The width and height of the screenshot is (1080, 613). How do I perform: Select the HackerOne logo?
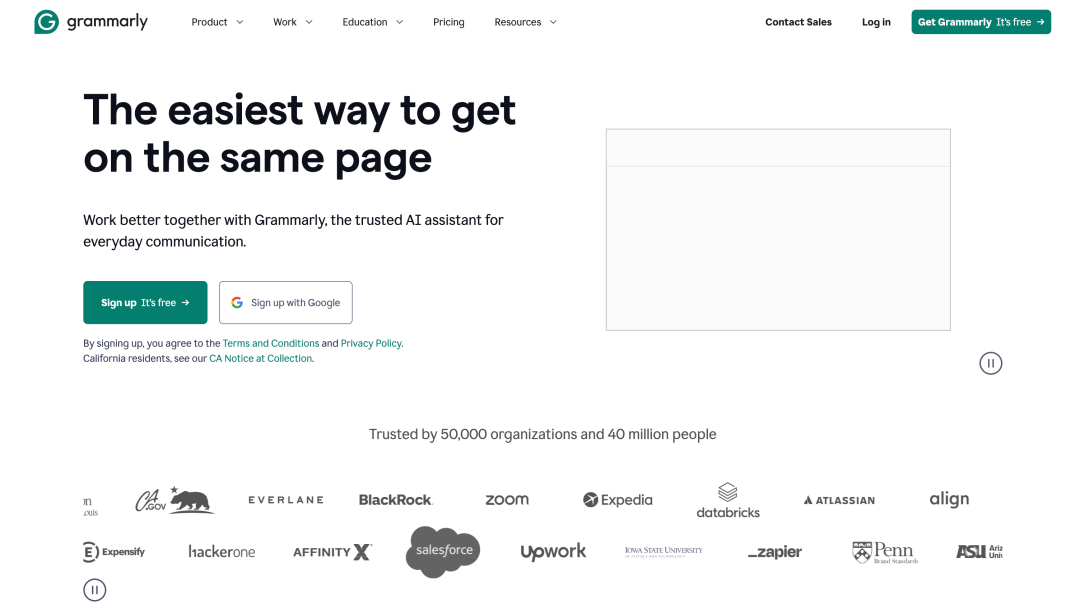(222, 552)
